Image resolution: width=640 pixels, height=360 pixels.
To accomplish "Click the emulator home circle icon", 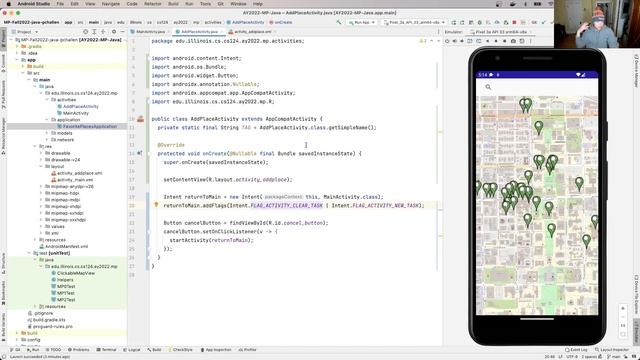I will point(496,41).
